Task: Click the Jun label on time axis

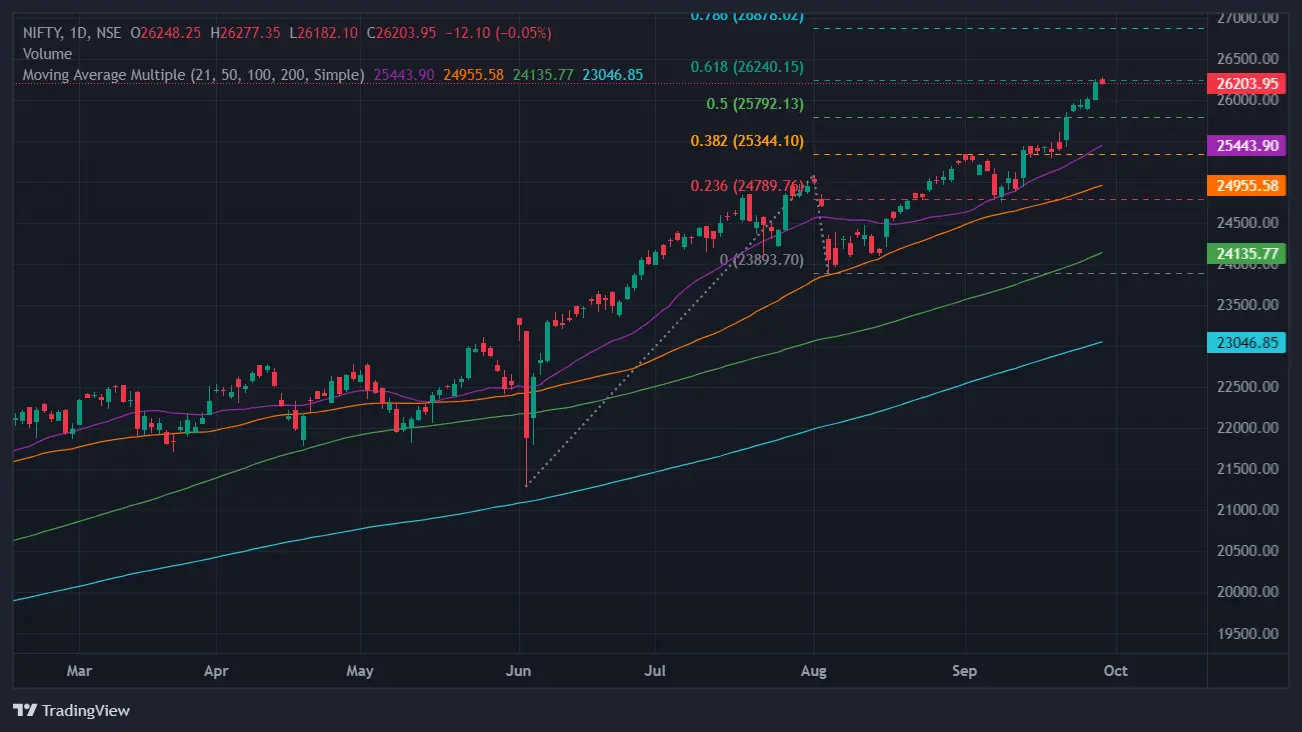Action: pos(519,671)
